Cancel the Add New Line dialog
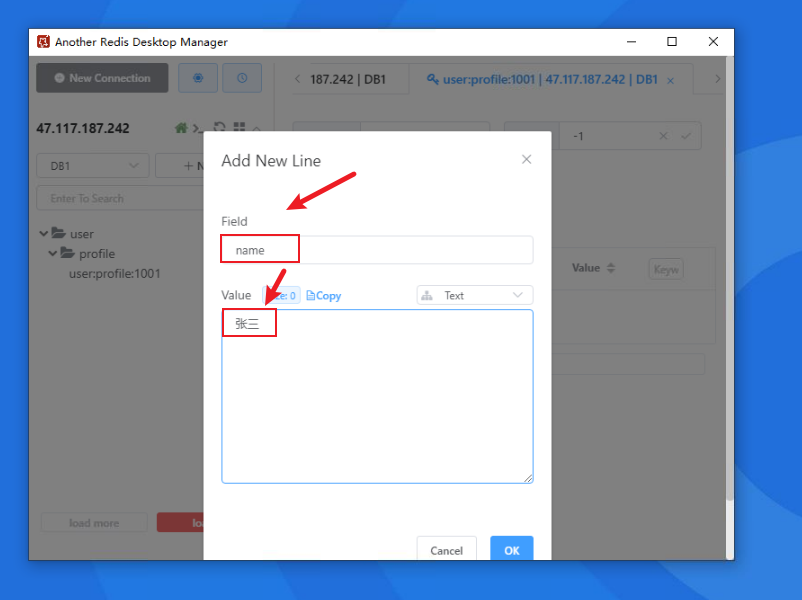The height and width of the screenshot is (600, 802). point(447,550)
